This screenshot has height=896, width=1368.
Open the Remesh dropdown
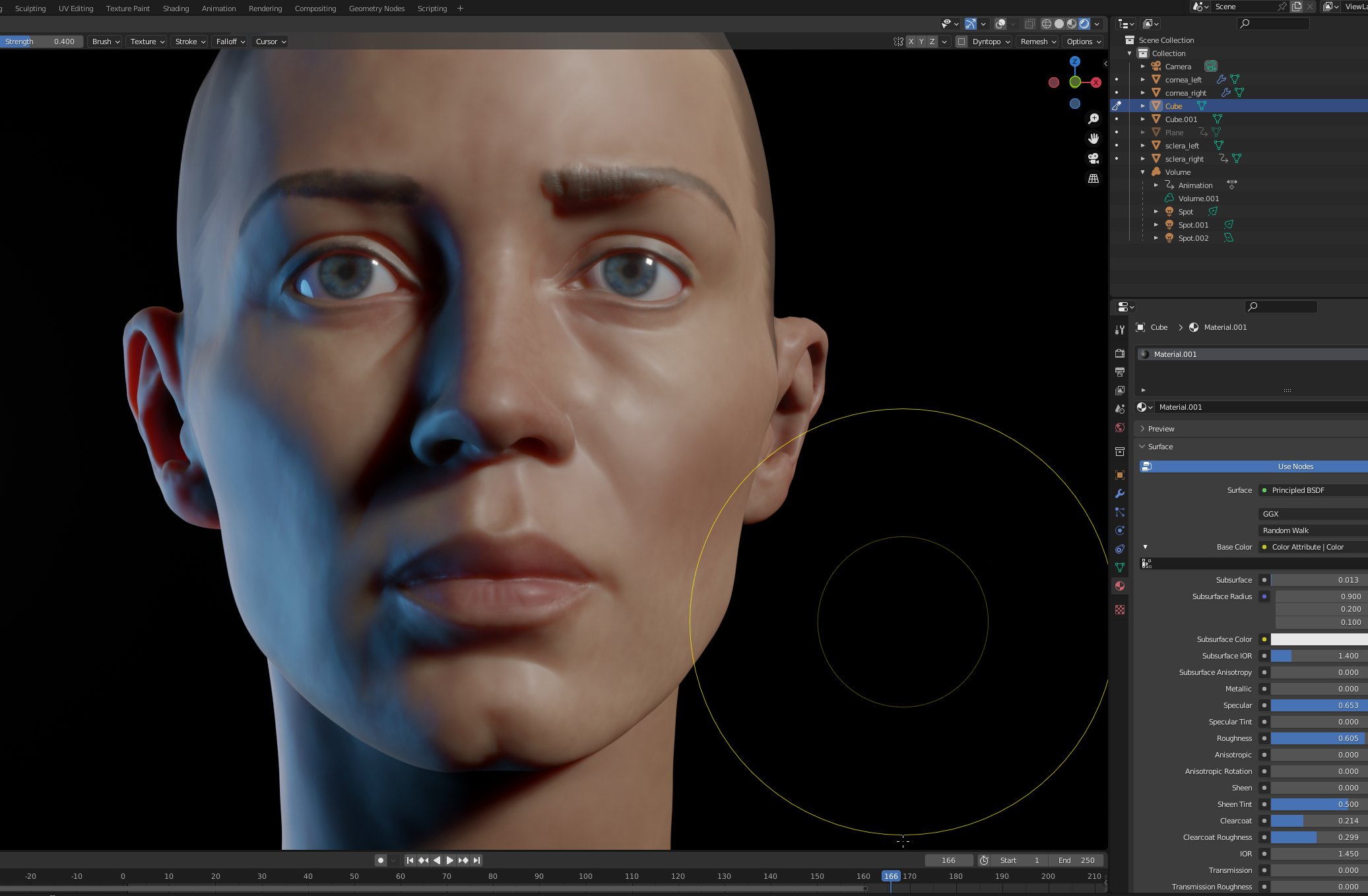[1037, 42]
